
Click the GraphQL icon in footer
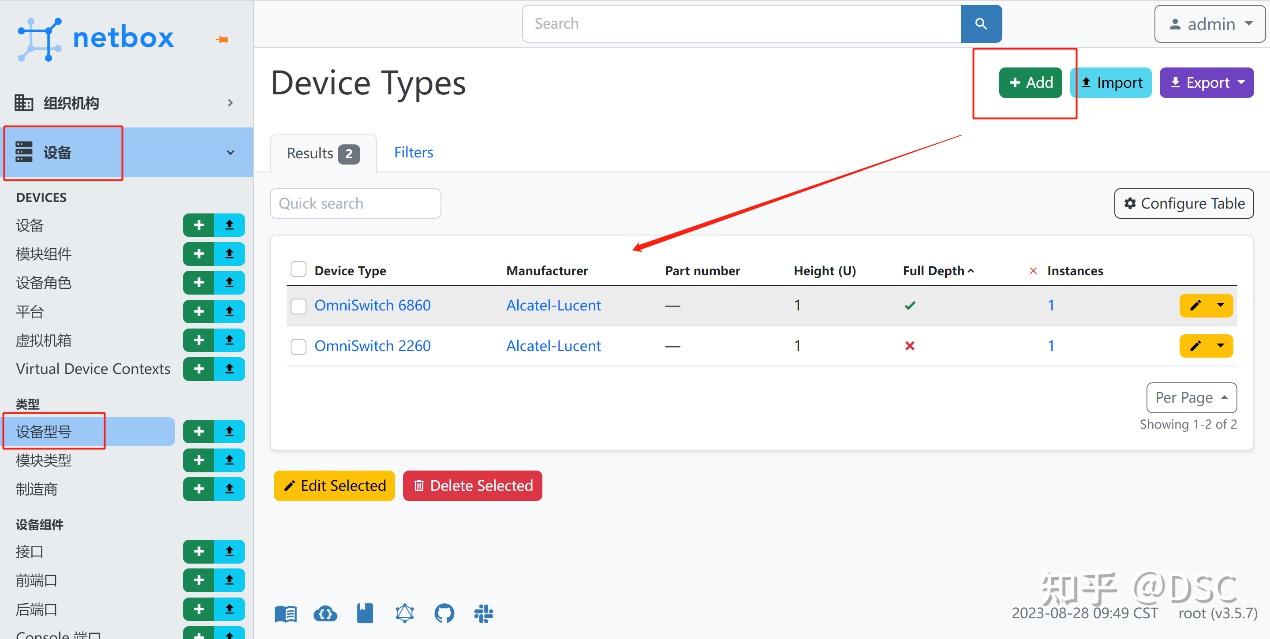[x=405, y=613]
